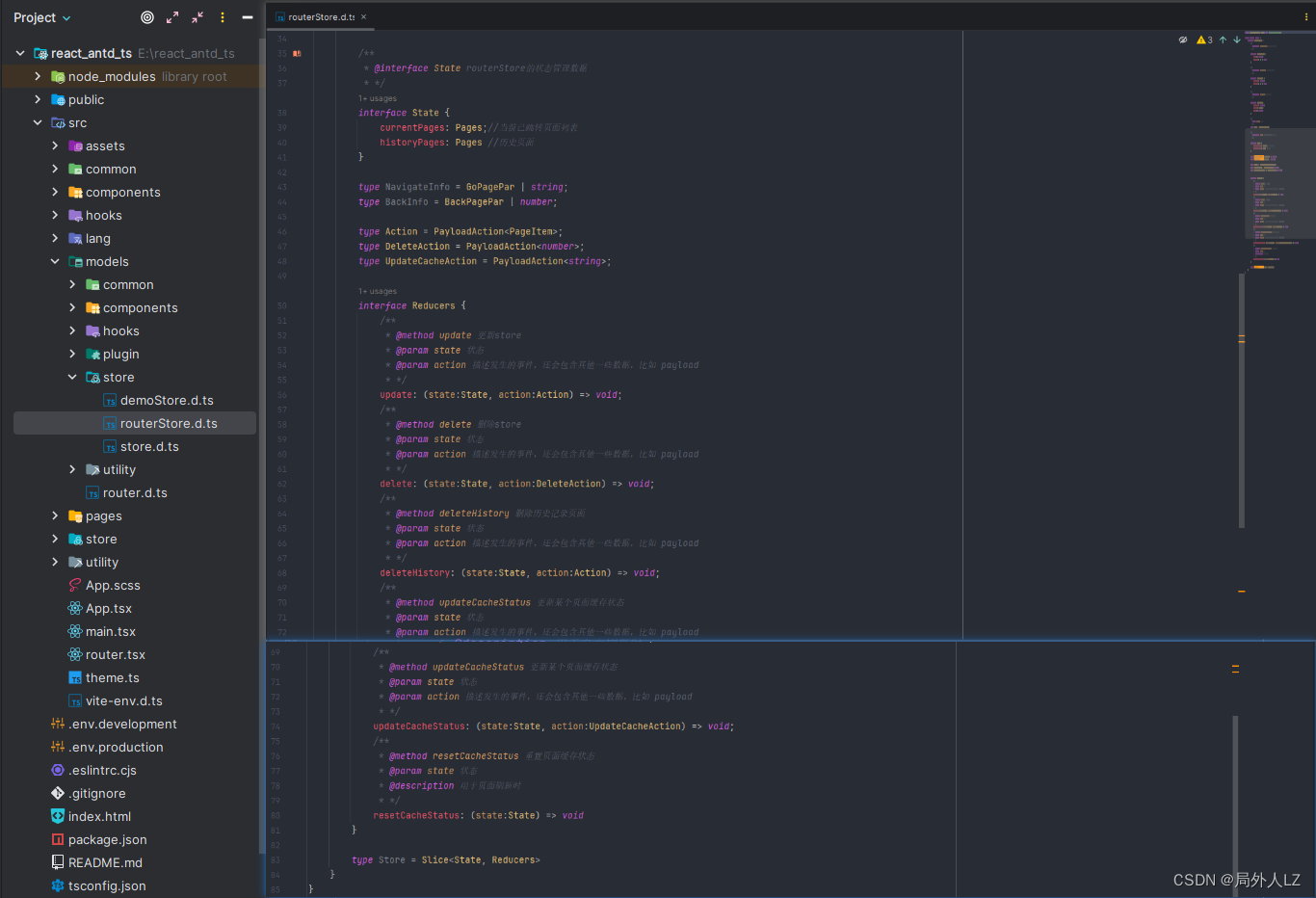Click the Select Opened File target icon

(147, 17)
